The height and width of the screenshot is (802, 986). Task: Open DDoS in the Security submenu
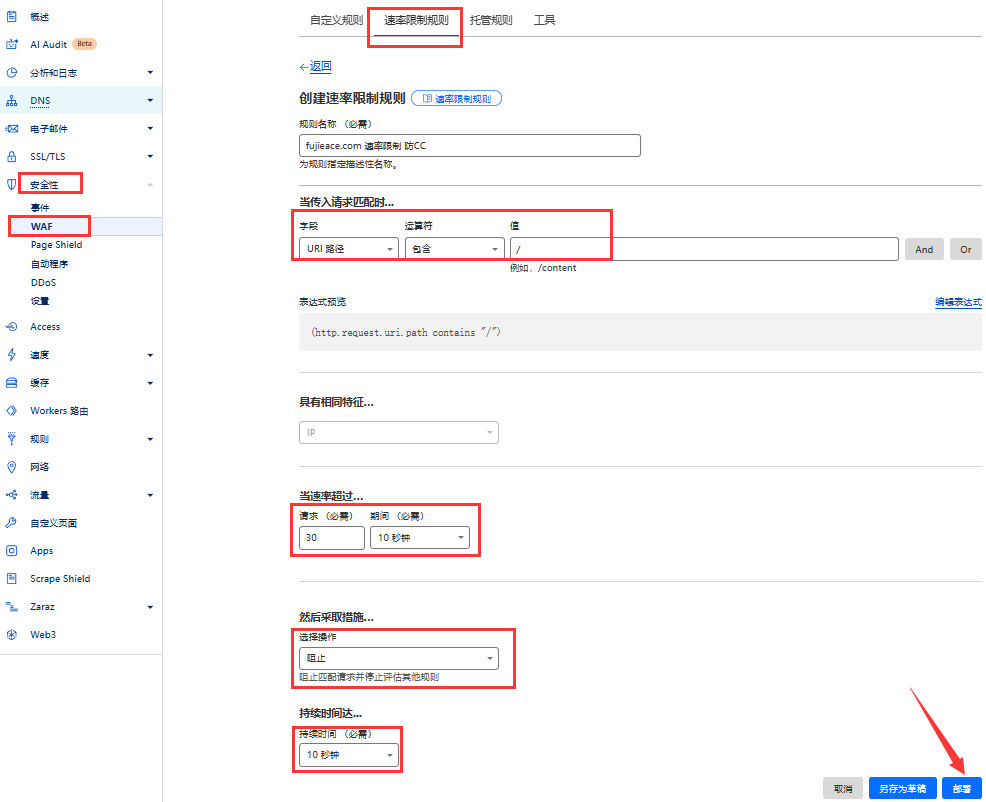pos(43,282)
